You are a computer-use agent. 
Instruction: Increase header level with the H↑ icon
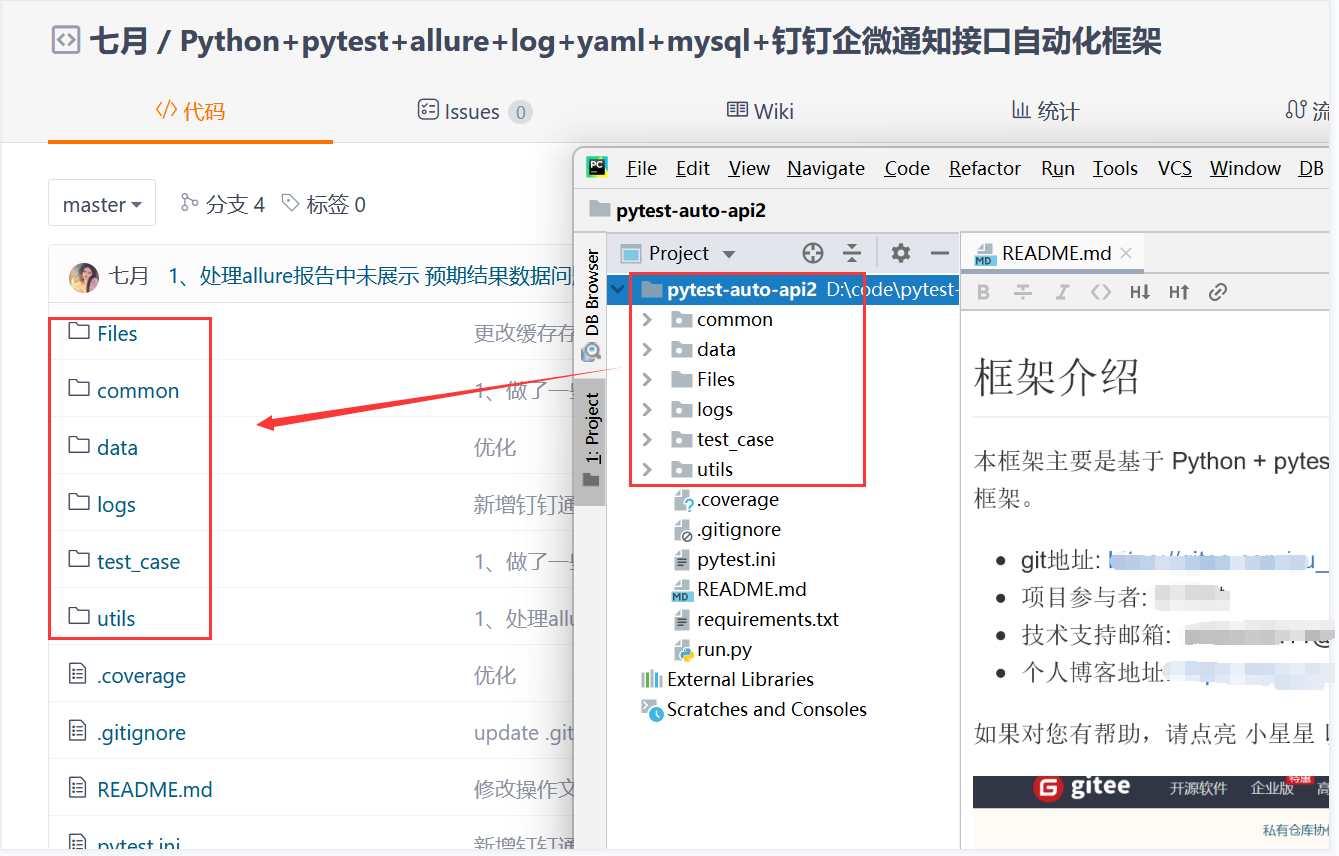[1179, 291]
